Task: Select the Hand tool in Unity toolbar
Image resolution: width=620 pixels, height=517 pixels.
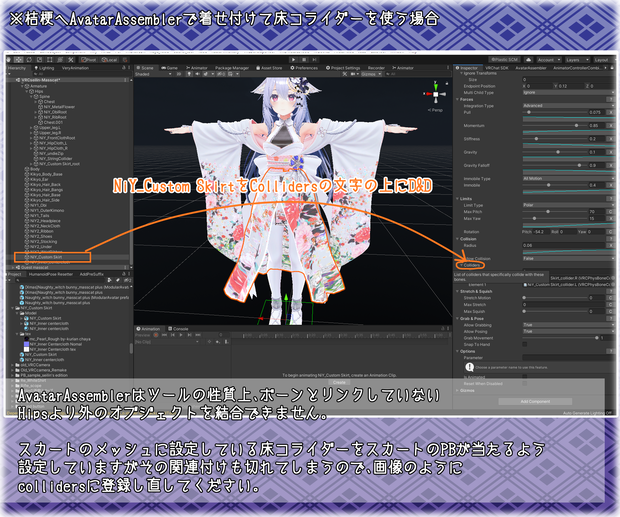Action: (9, 60)
